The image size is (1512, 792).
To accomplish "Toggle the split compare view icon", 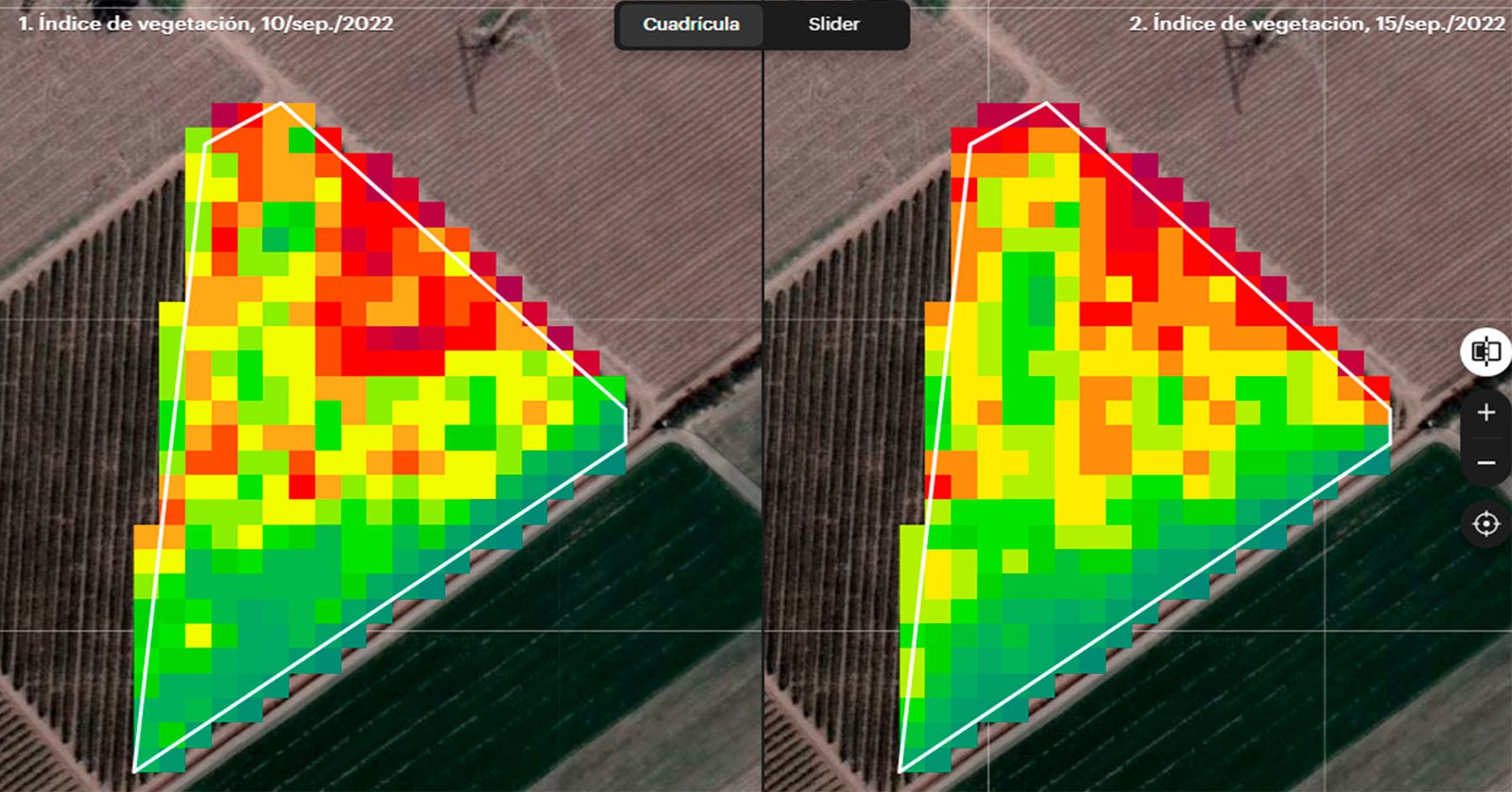I will click(1486, 352).
